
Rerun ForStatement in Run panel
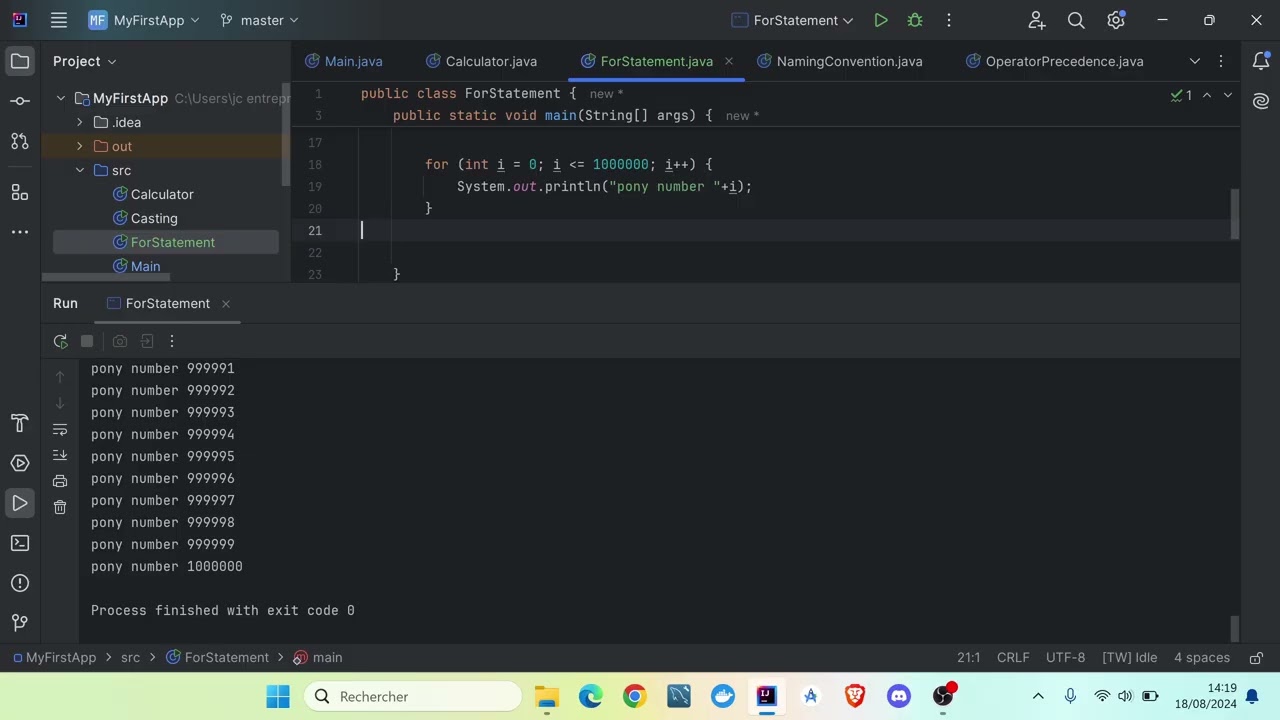coord(60,341)
